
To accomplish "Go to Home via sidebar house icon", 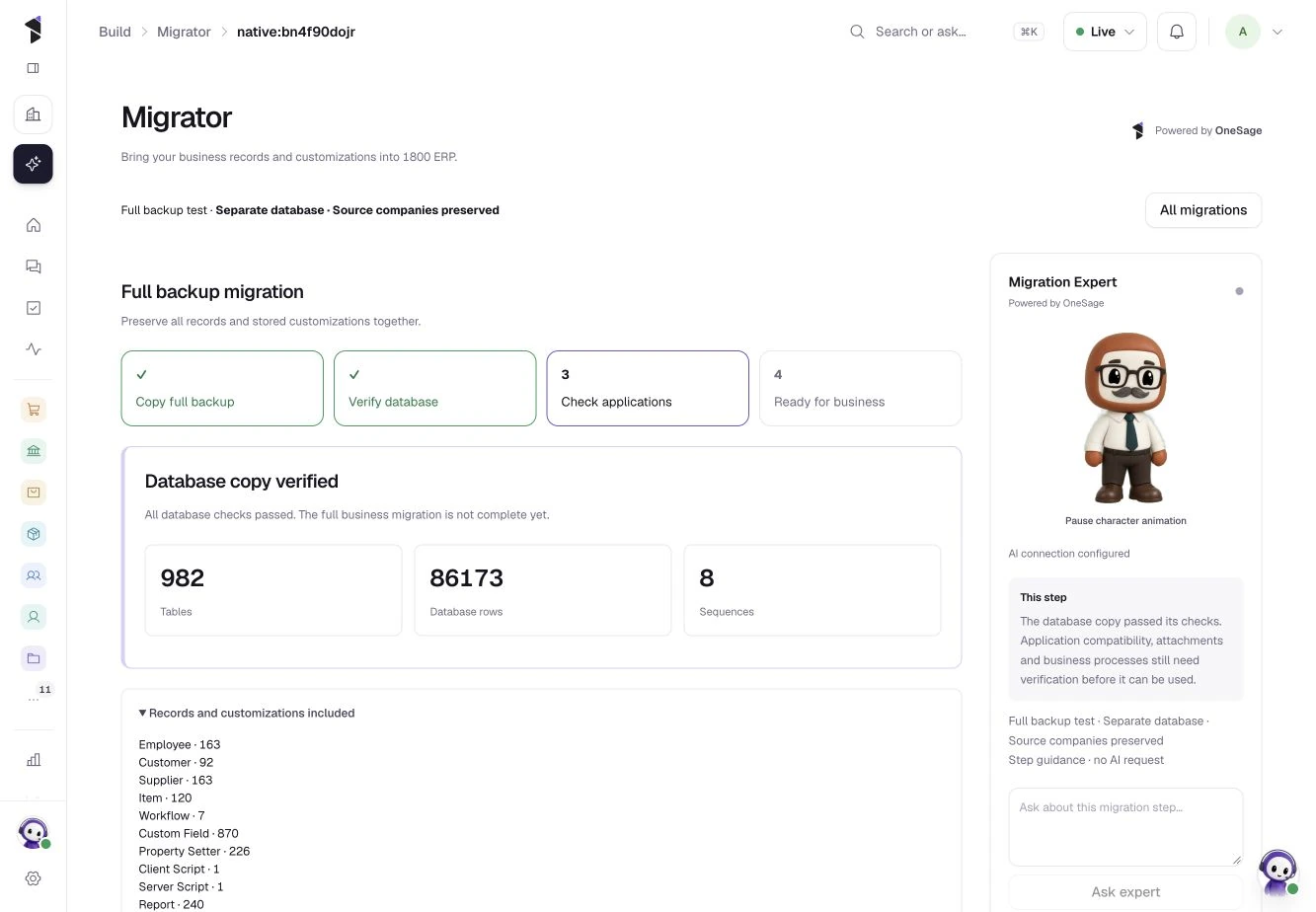I will click(x=33, y=225).
